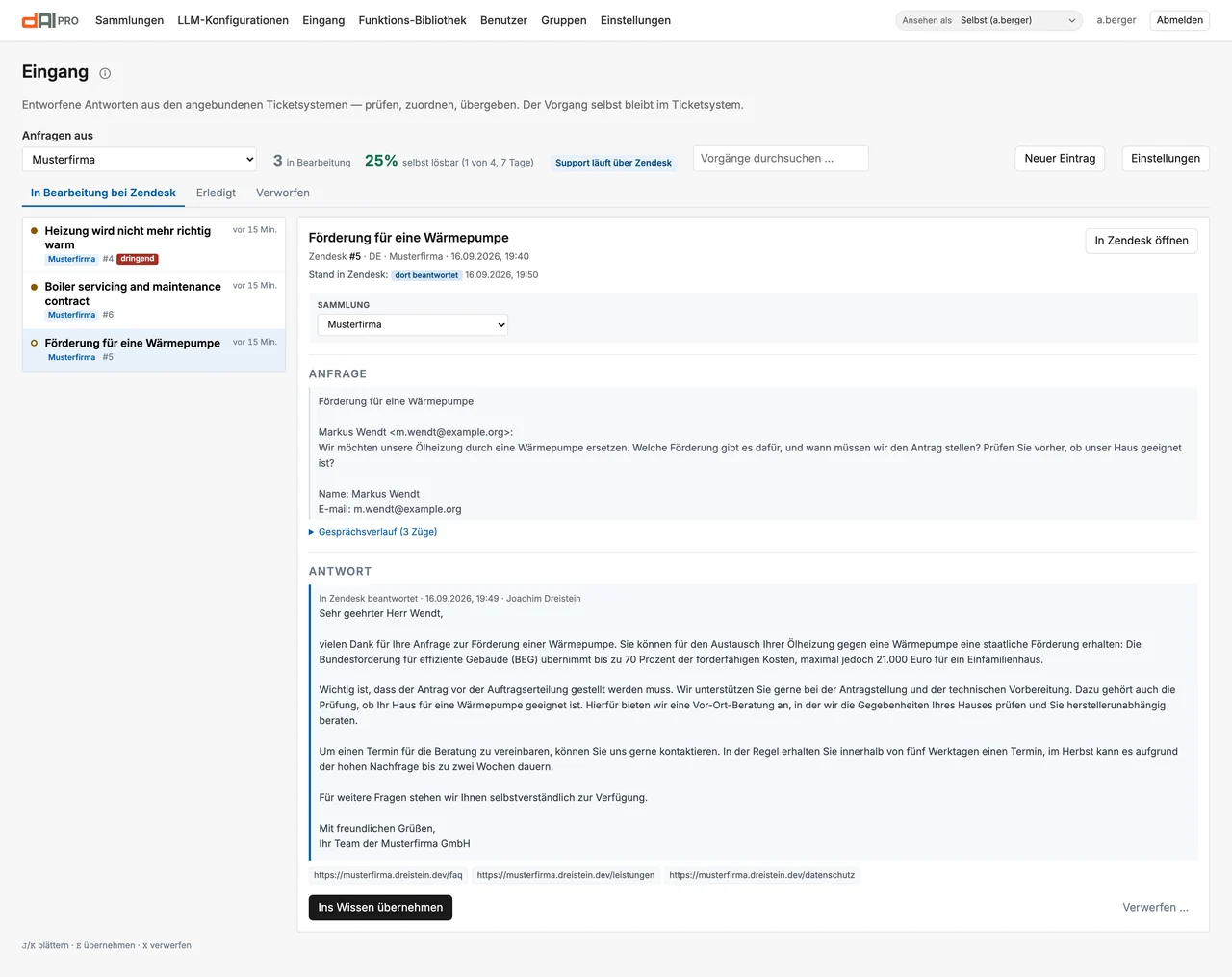Create a Neuer Eintrag
The image size is (1232, 977).
click(1060, 159)
